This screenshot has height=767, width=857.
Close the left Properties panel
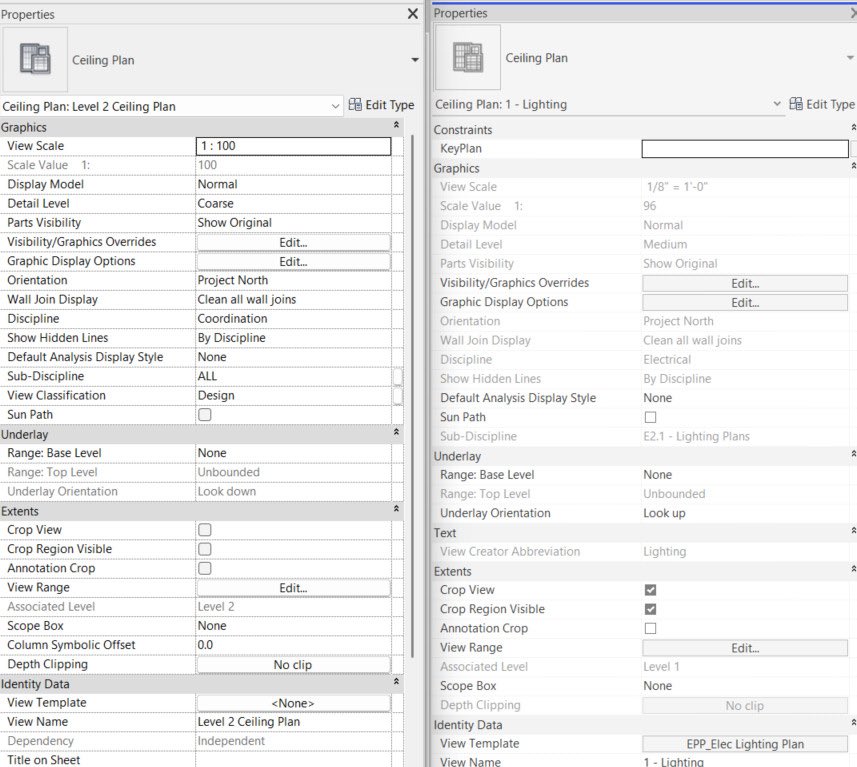click(413, 14)
